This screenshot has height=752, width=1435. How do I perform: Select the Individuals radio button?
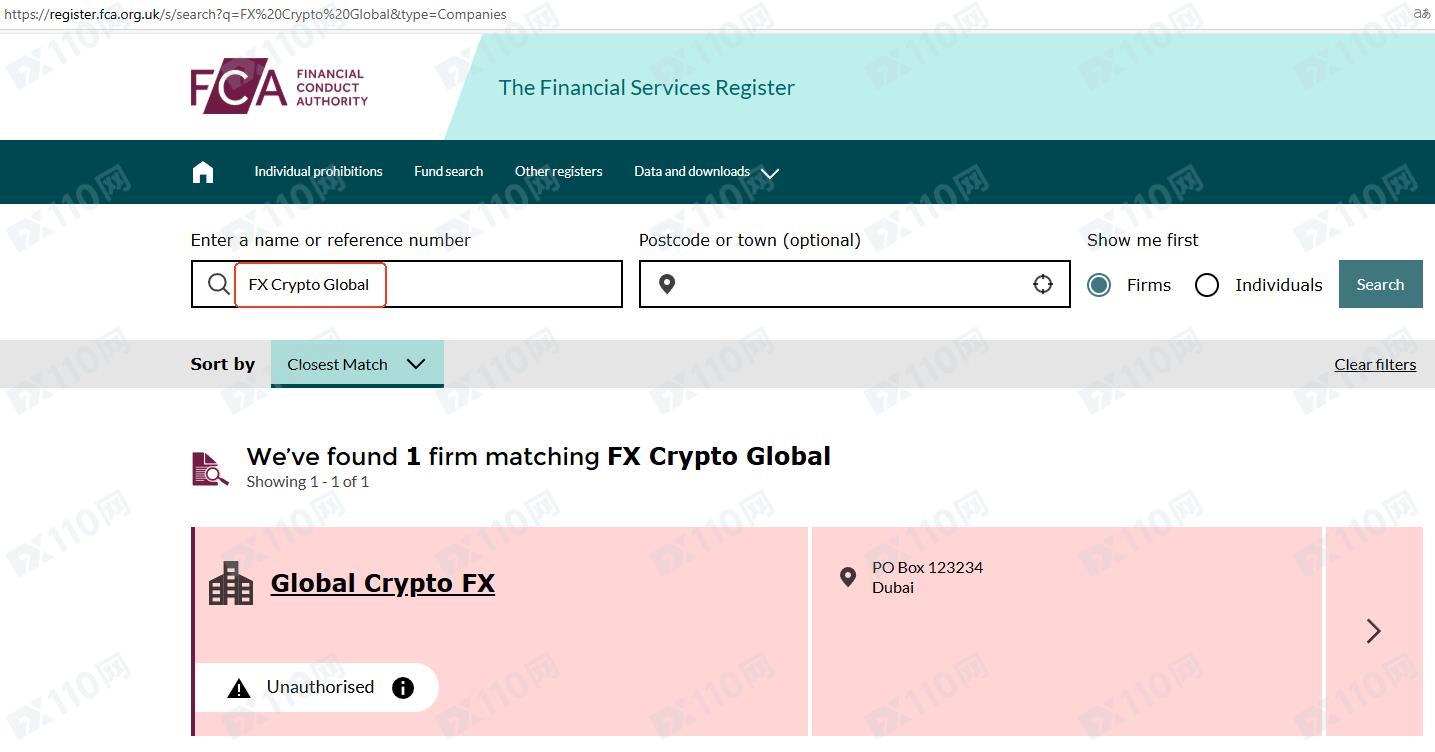(1207, 285)
